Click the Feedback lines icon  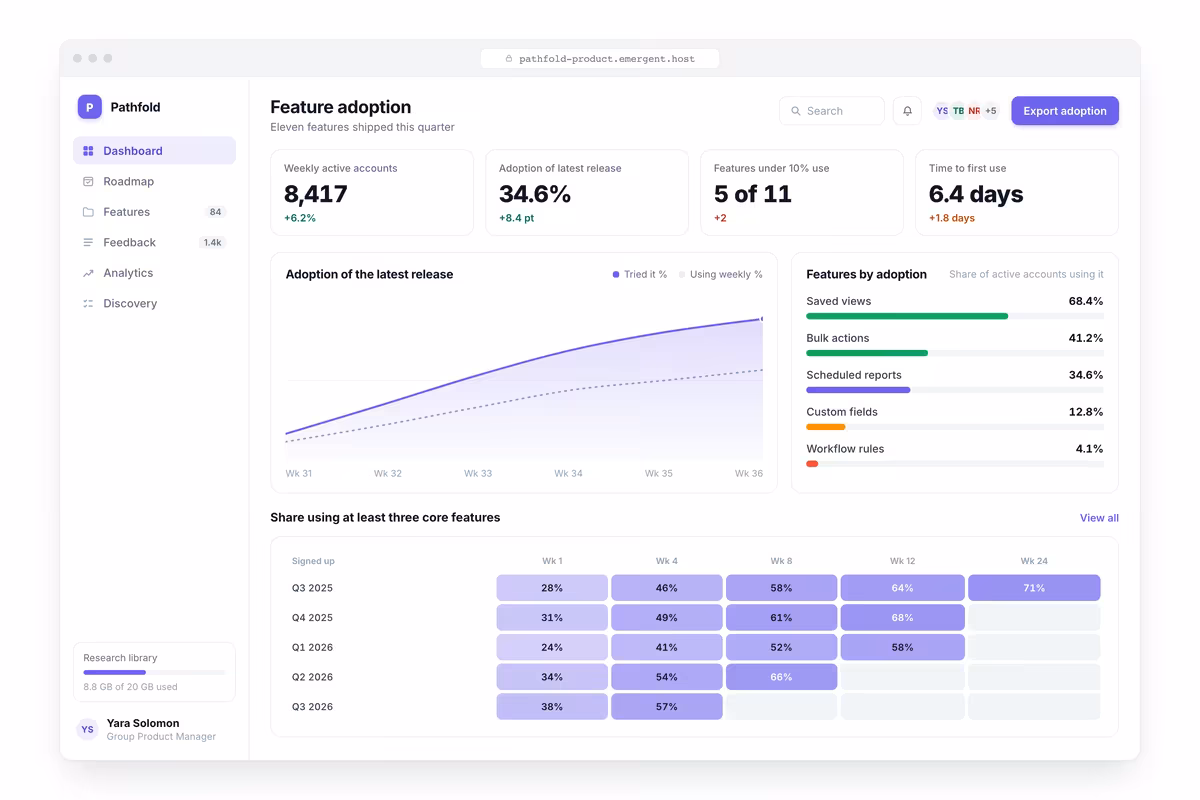point(88,242)
